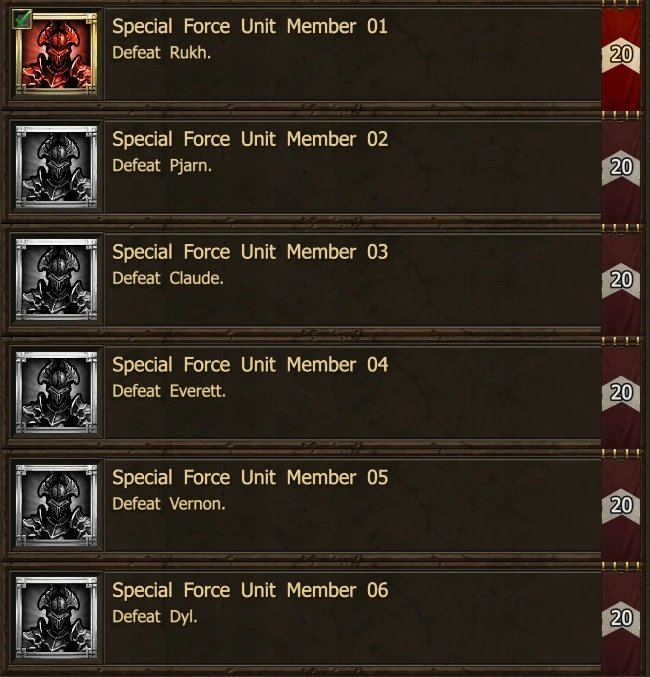
Task: Select the gray knight portrait for Member 02
Action: (57, 167)
